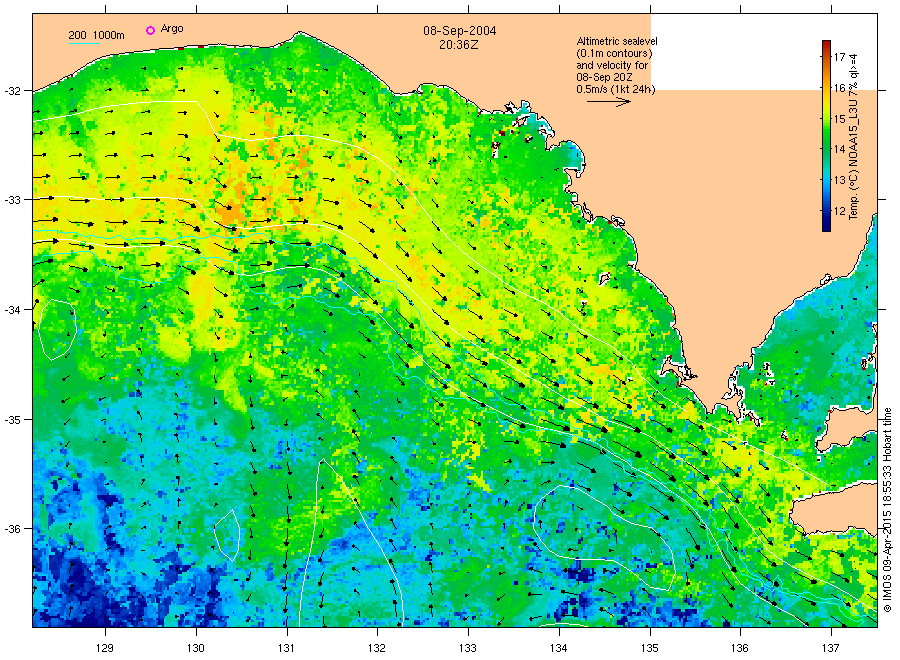Click the 129 longitude axis label

(x=105, y=648)
